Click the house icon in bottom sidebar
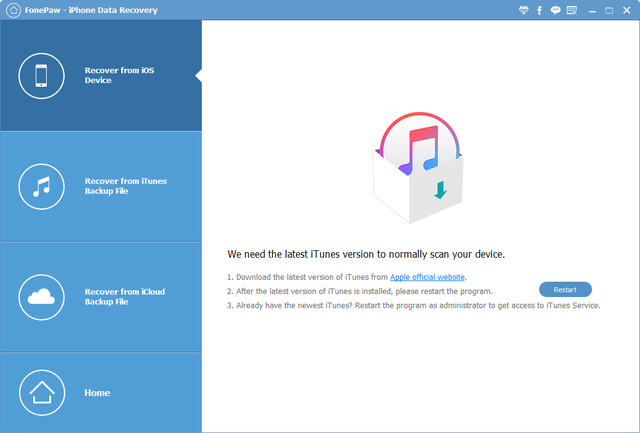Image resolution: width=640 pixels, height=433 pixels. (42, 392)
